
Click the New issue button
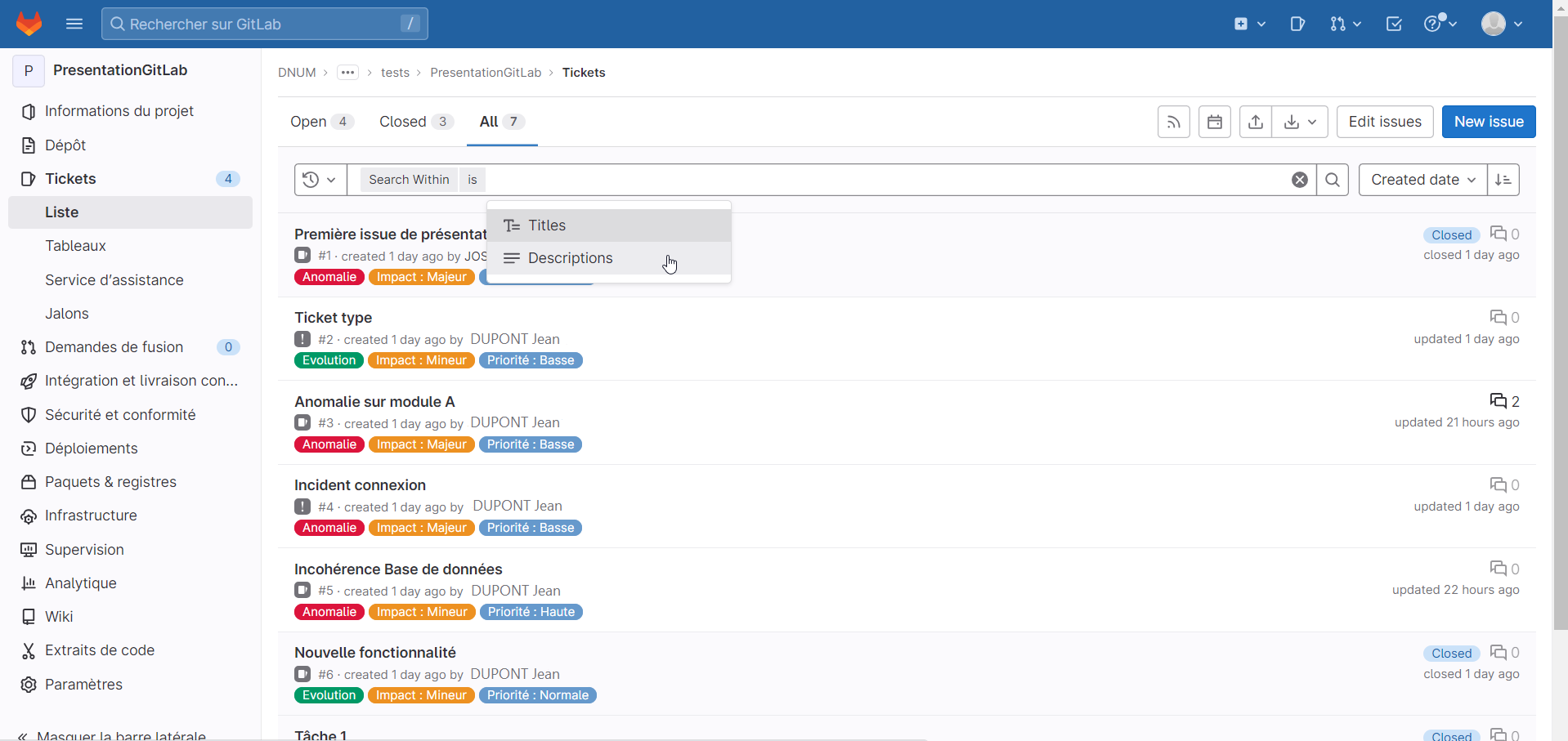point(1488,122)
